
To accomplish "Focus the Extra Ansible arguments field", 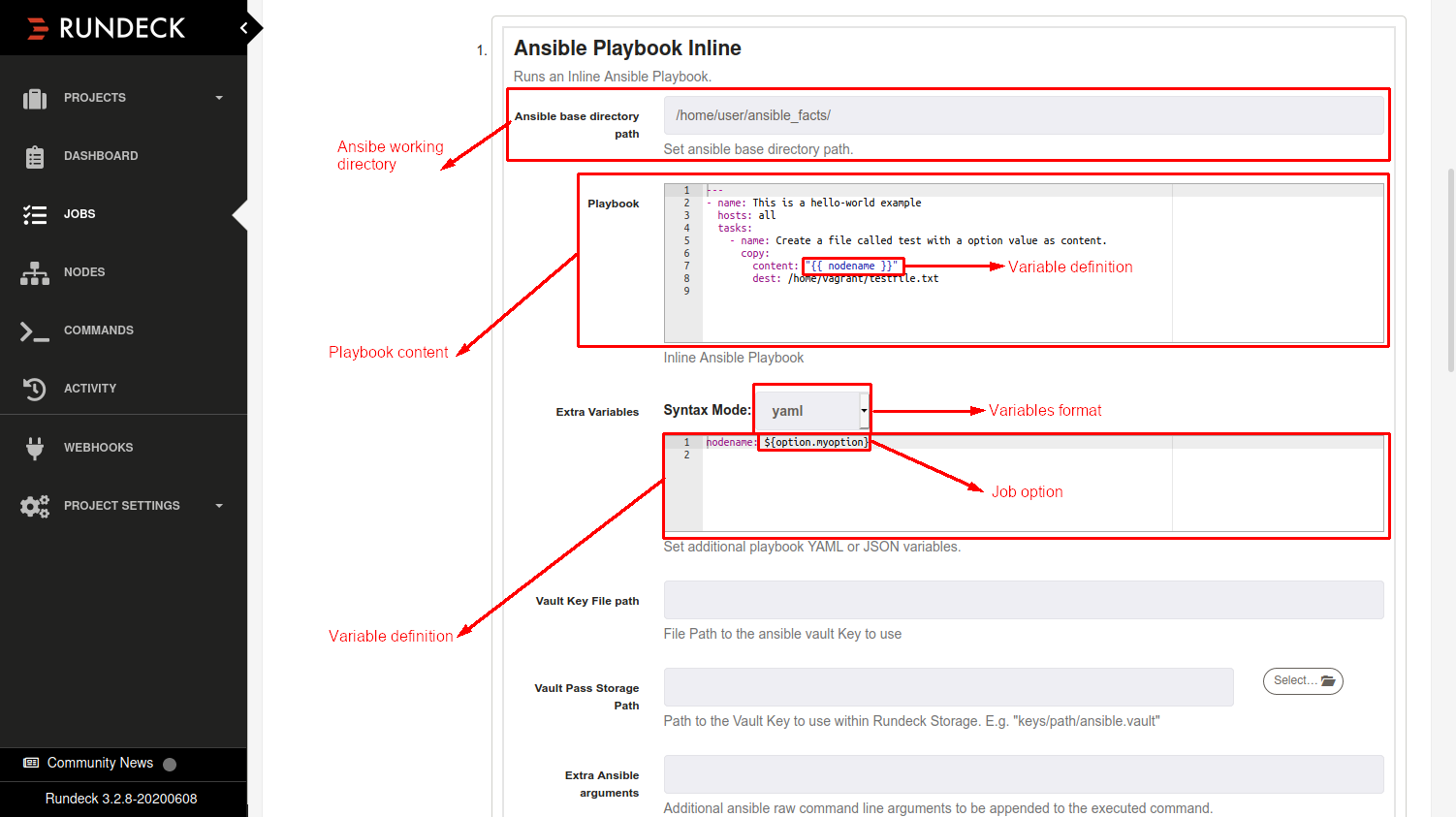I will (x=1024, y=774).
